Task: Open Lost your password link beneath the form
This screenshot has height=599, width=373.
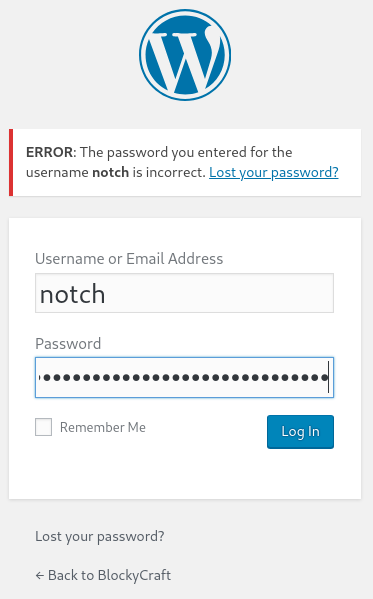Action: tap(100, 536)
